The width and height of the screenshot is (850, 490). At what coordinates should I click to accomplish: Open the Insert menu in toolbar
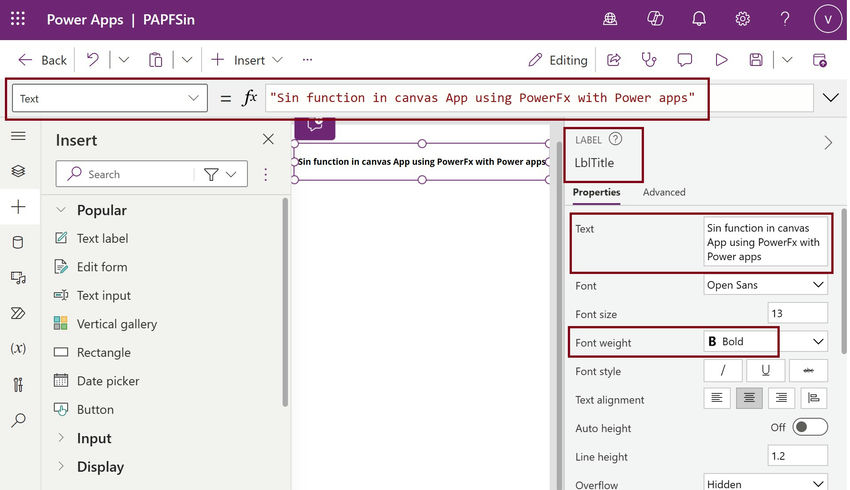click(247, 60)
